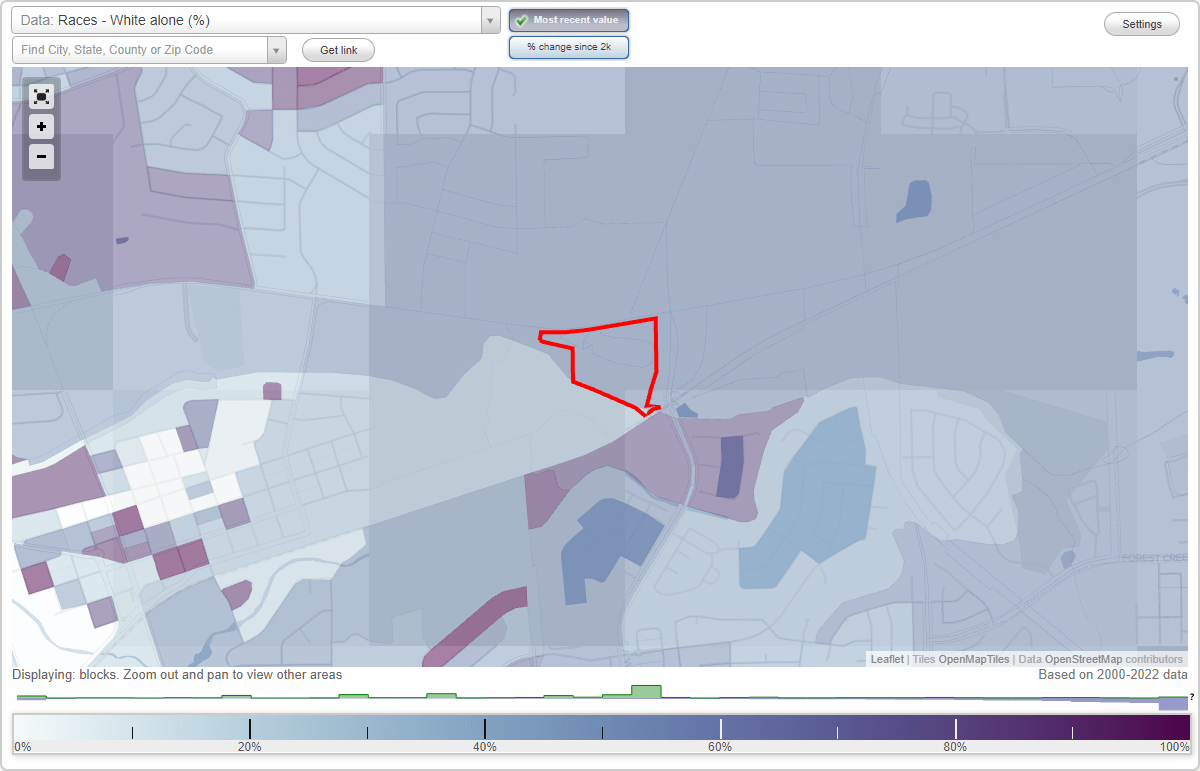This screenshot has height=771, width=1200.
Task: Enable the Most recent value option
Action: click(569, 20)
